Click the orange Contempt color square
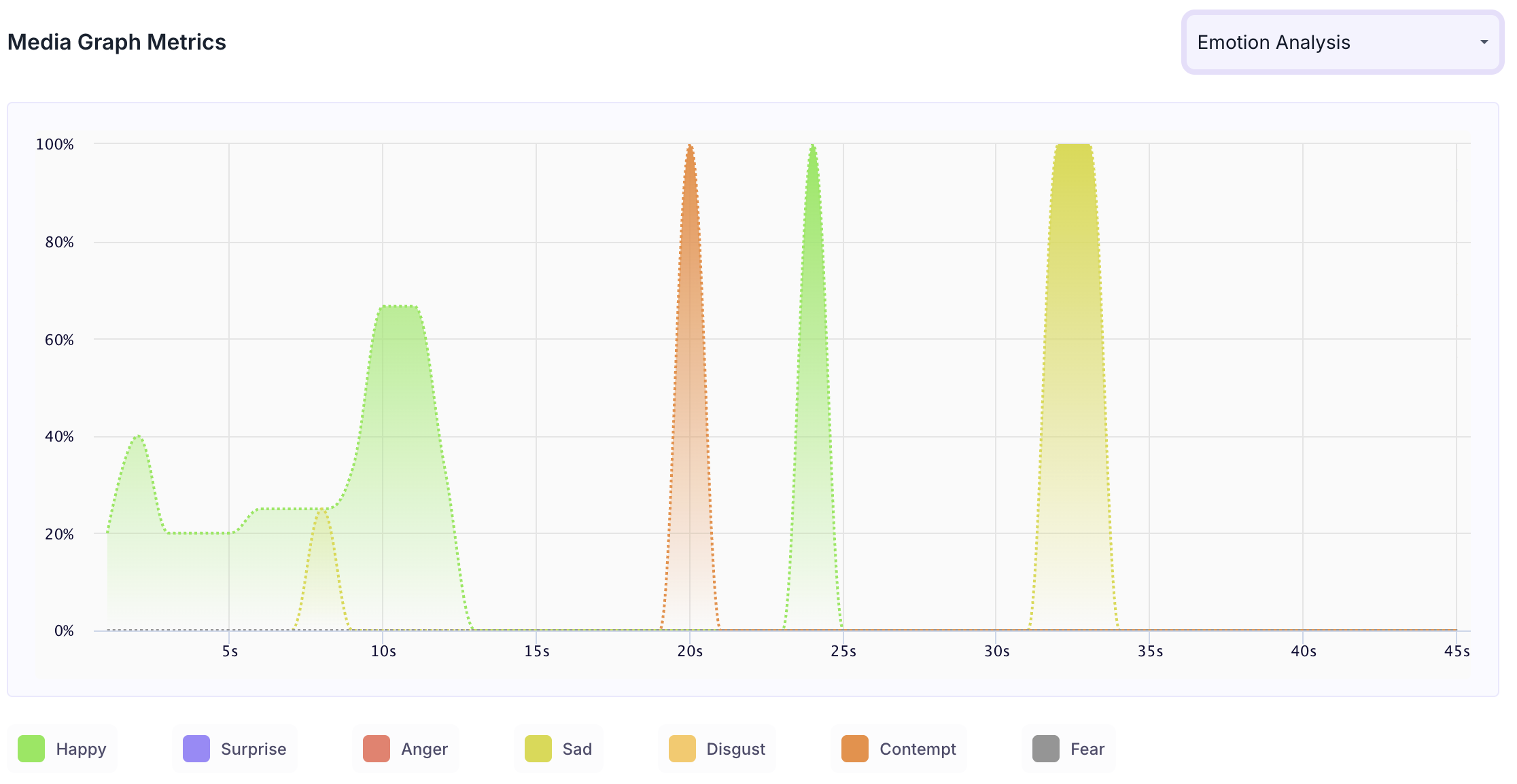 [x=855, y=749]
